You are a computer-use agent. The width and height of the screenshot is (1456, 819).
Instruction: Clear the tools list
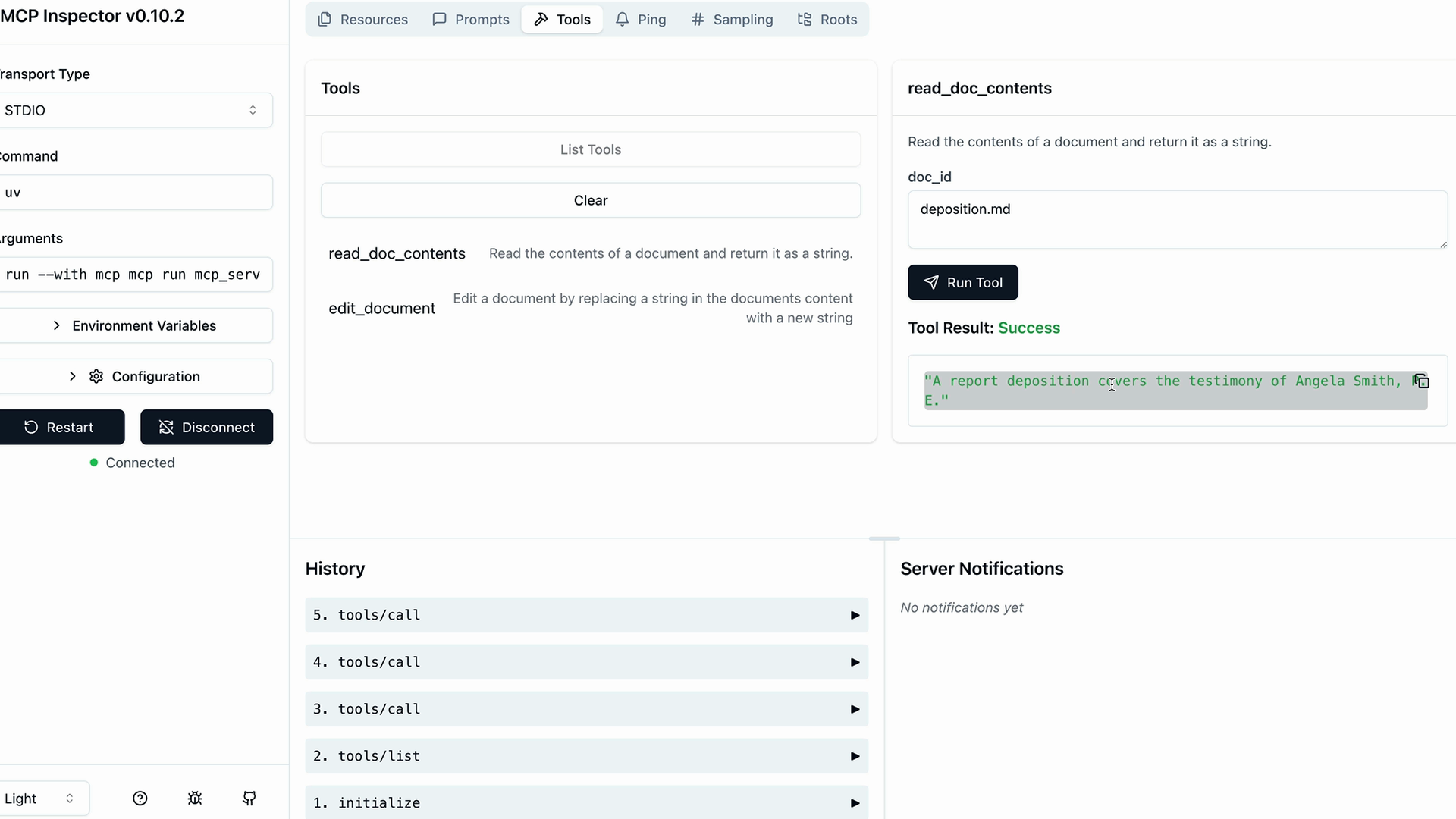591,200
